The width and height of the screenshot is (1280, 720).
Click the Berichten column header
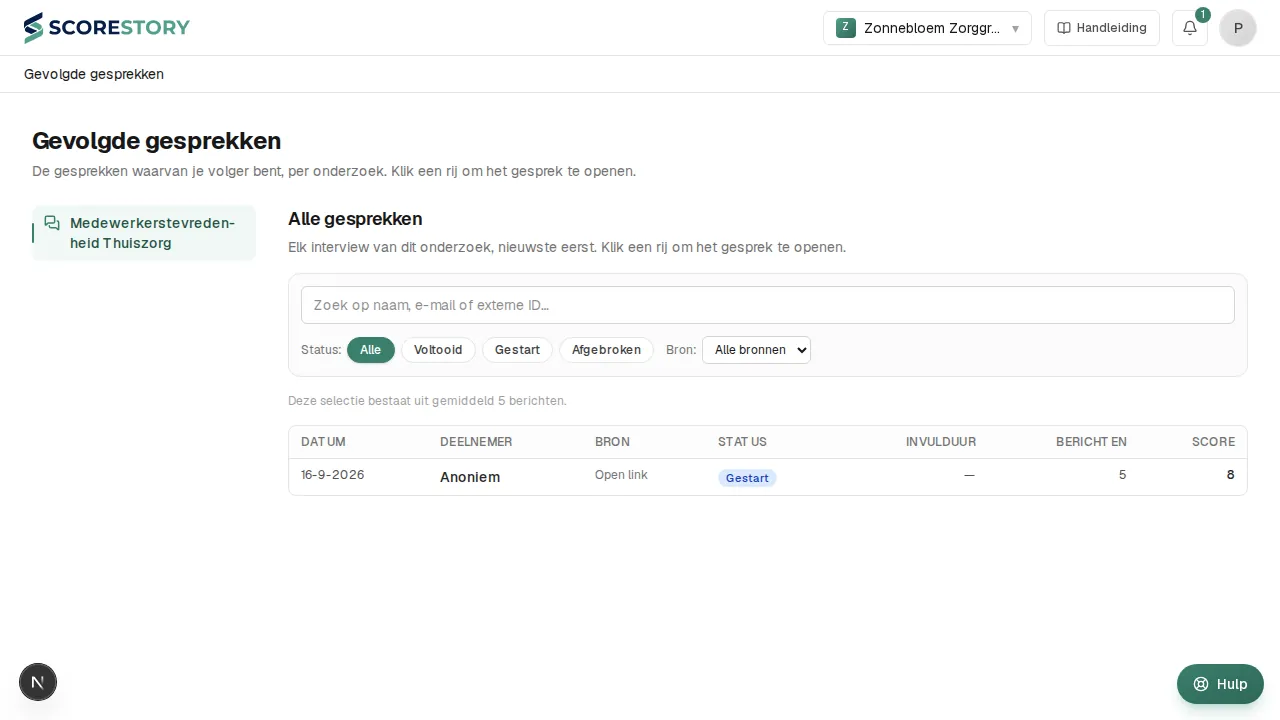[x=1091, y=442]
